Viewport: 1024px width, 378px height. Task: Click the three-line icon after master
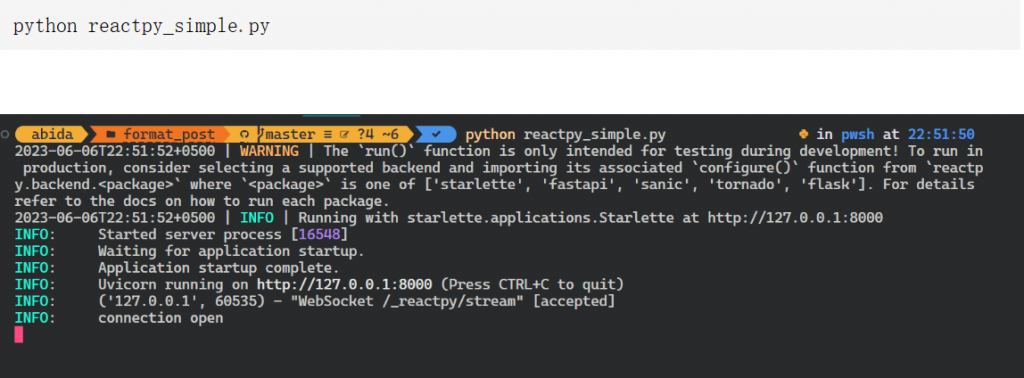328,135
